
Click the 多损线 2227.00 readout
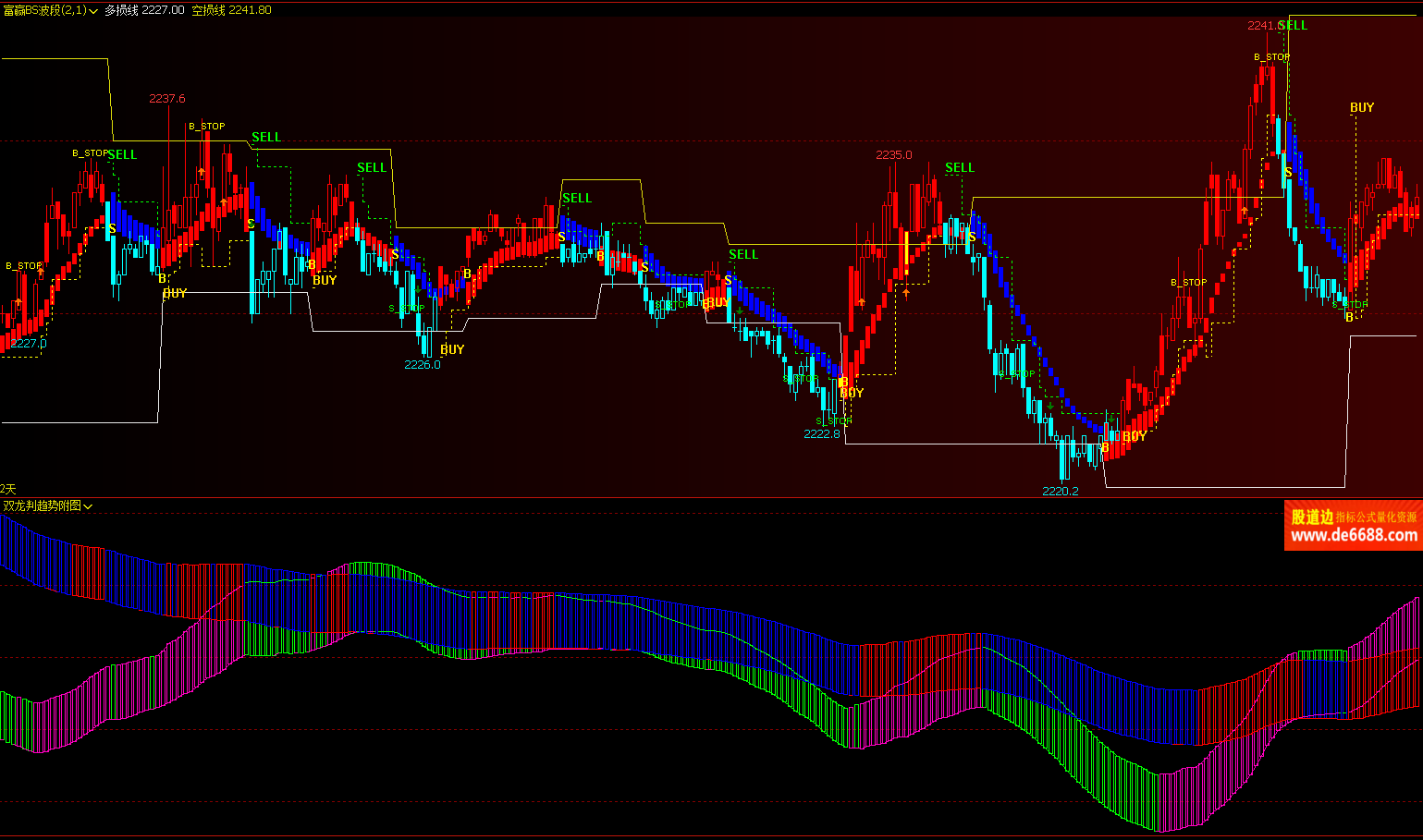pyautogui.click(x=144, y=10)
